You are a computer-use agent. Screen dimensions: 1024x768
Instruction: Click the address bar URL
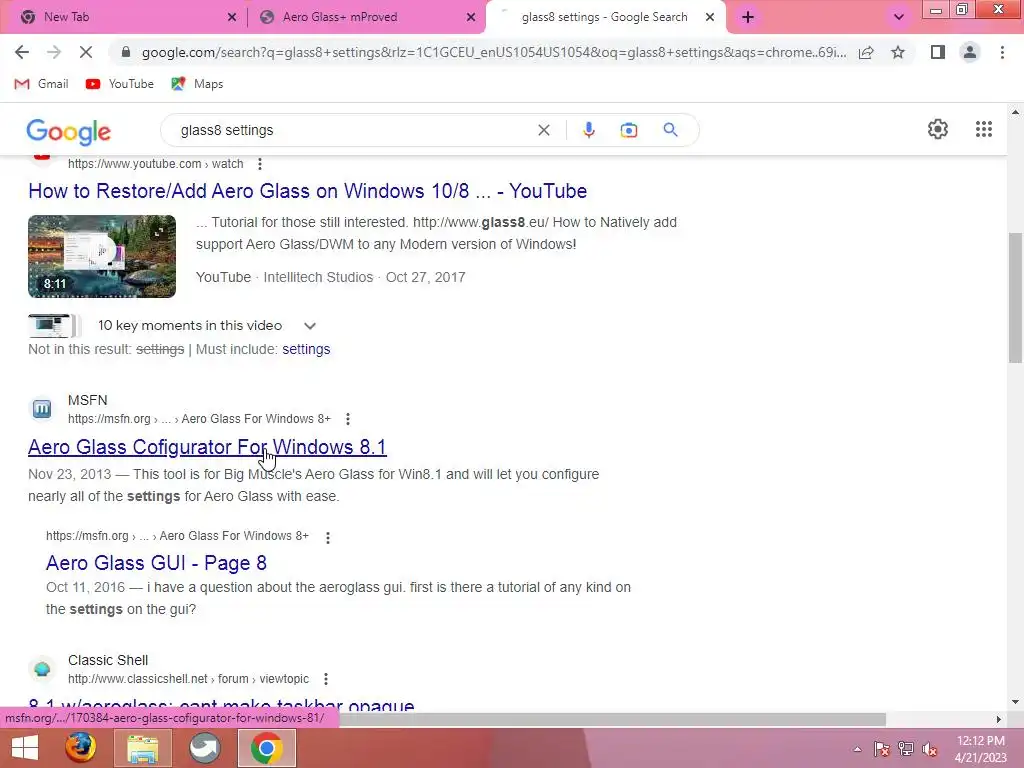[494, 52]
